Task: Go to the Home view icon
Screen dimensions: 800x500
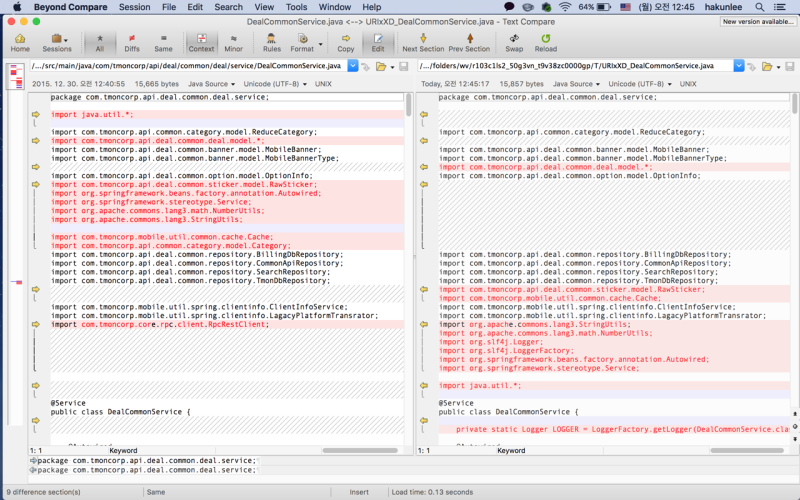Action: [20, 43]
